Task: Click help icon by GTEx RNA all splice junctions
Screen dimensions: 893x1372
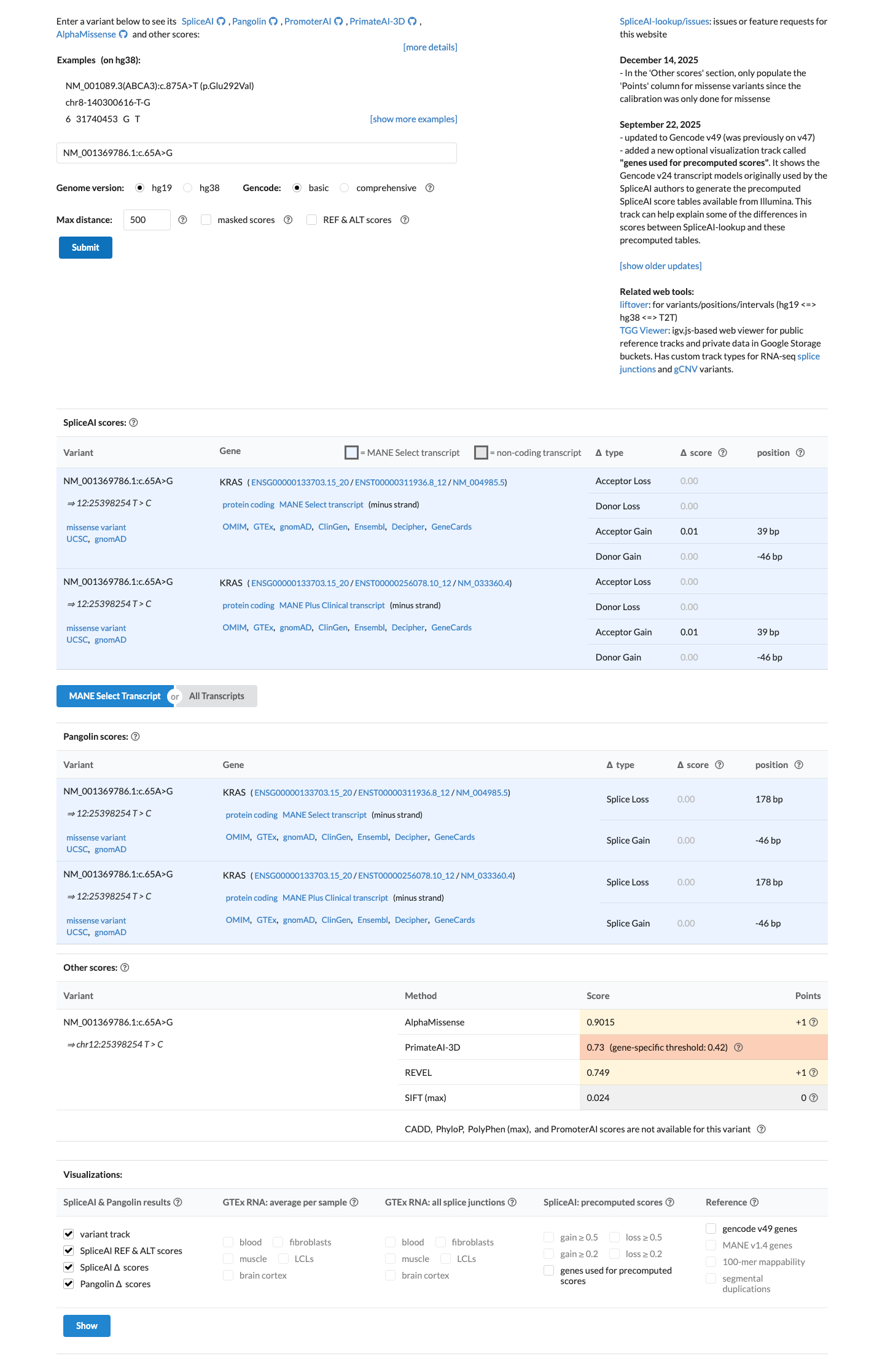Action: pos(512,1202)
